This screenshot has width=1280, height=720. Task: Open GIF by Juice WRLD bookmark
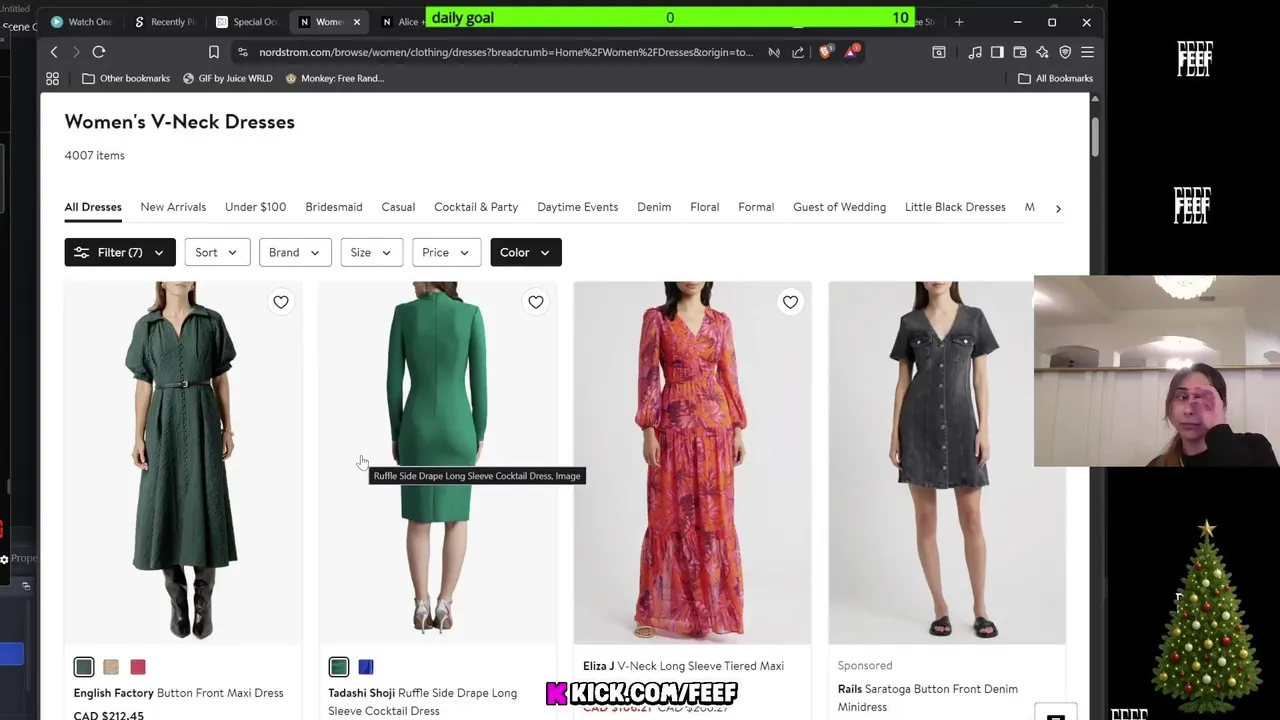pos(227,78)
